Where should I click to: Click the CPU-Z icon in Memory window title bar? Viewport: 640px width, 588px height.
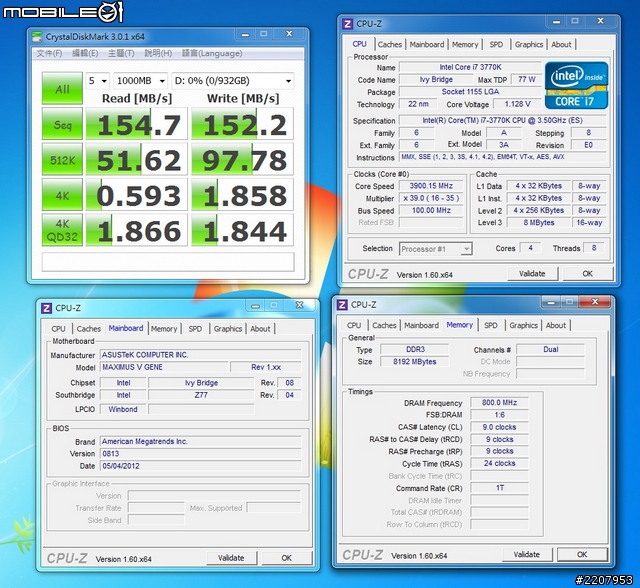click(x=342, y=305)
